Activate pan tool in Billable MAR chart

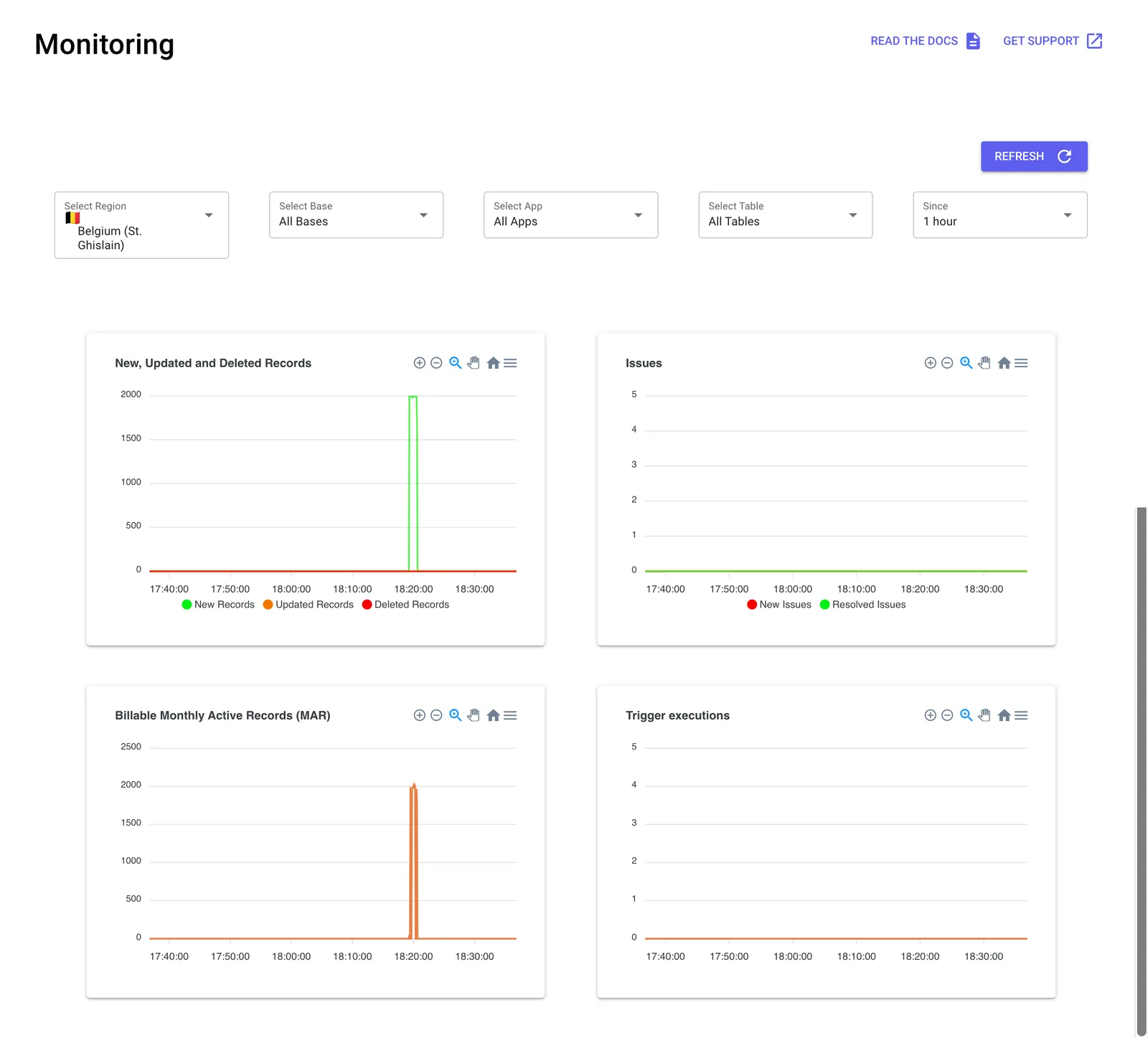coord(474,715)
